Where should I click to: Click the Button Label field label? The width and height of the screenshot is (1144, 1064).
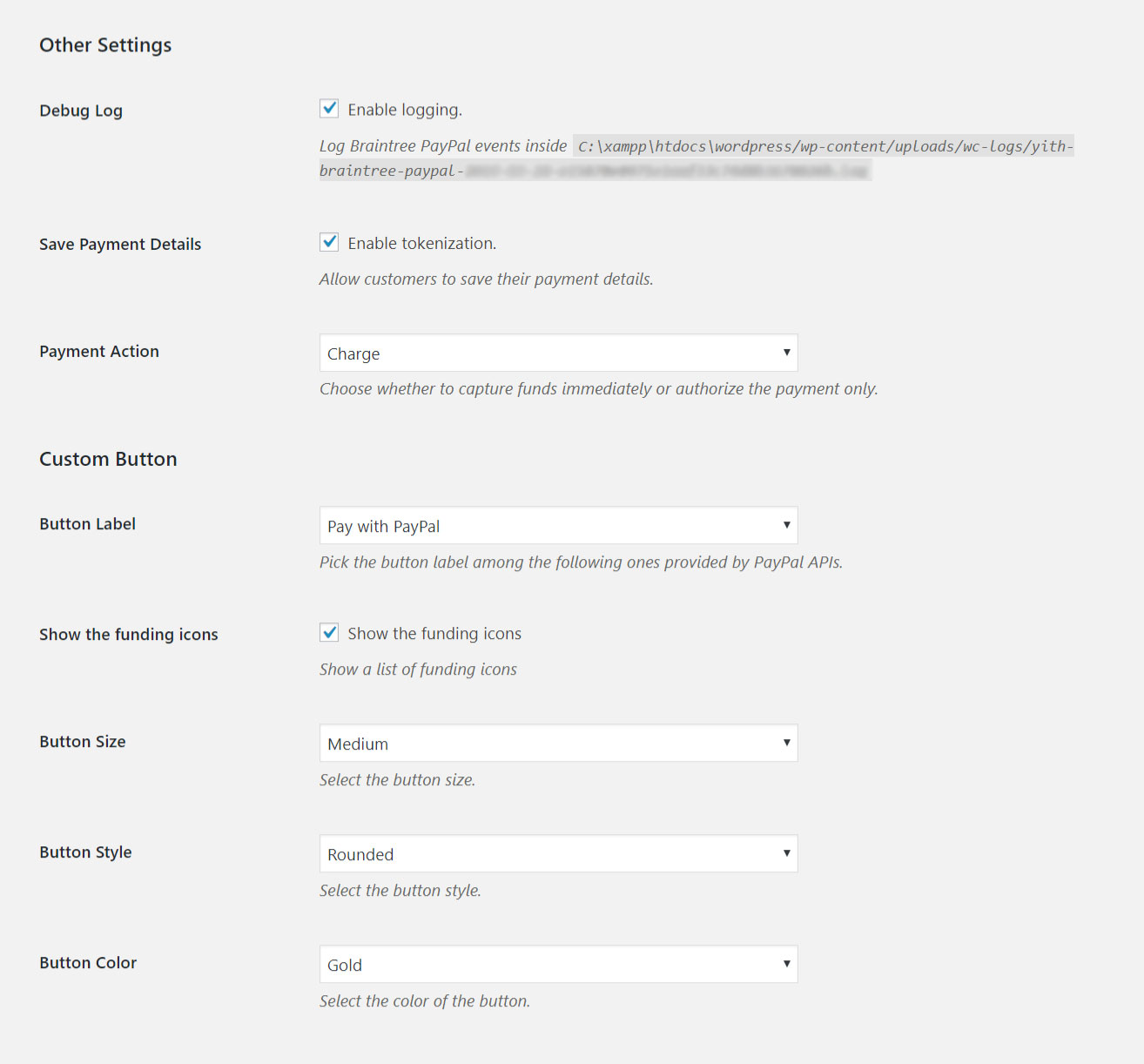[87, 524]
